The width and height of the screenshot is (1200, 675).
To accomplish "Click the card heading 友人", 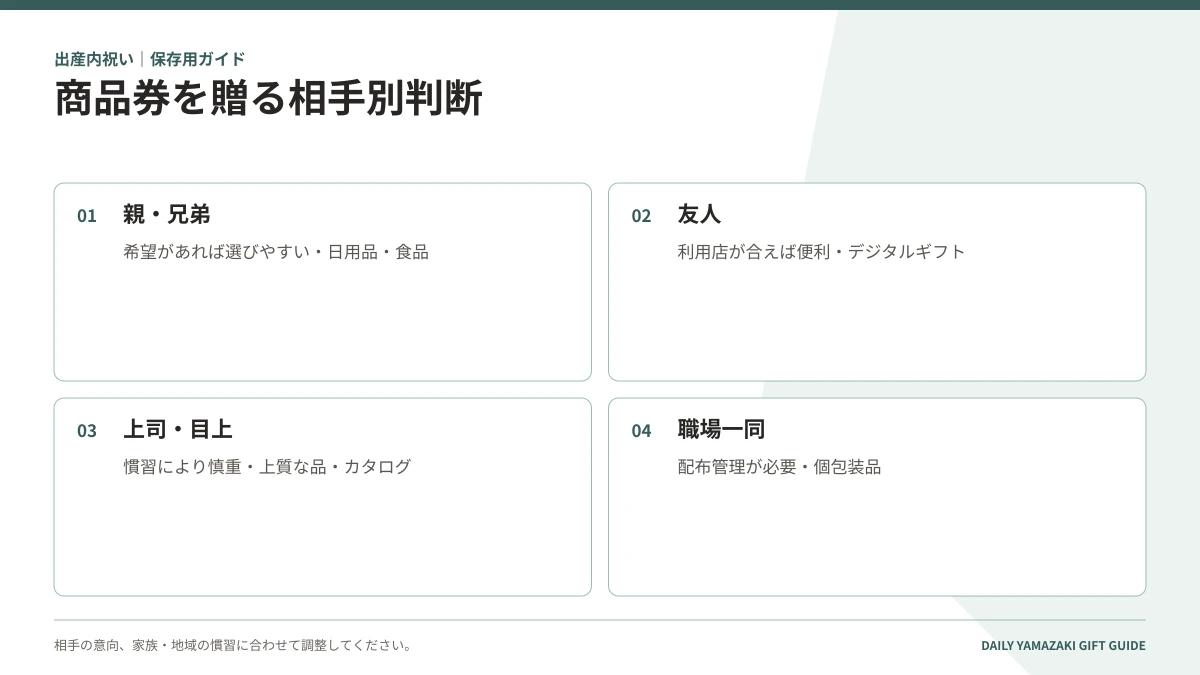I will point(699,214).
